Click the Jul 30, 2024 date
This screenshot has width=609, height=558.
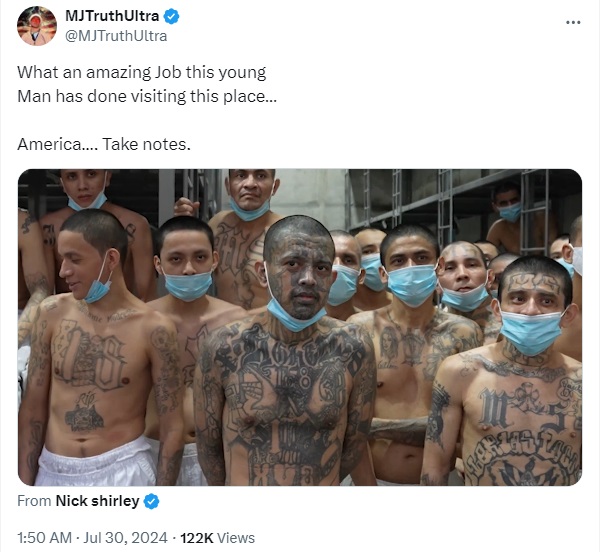125,538
